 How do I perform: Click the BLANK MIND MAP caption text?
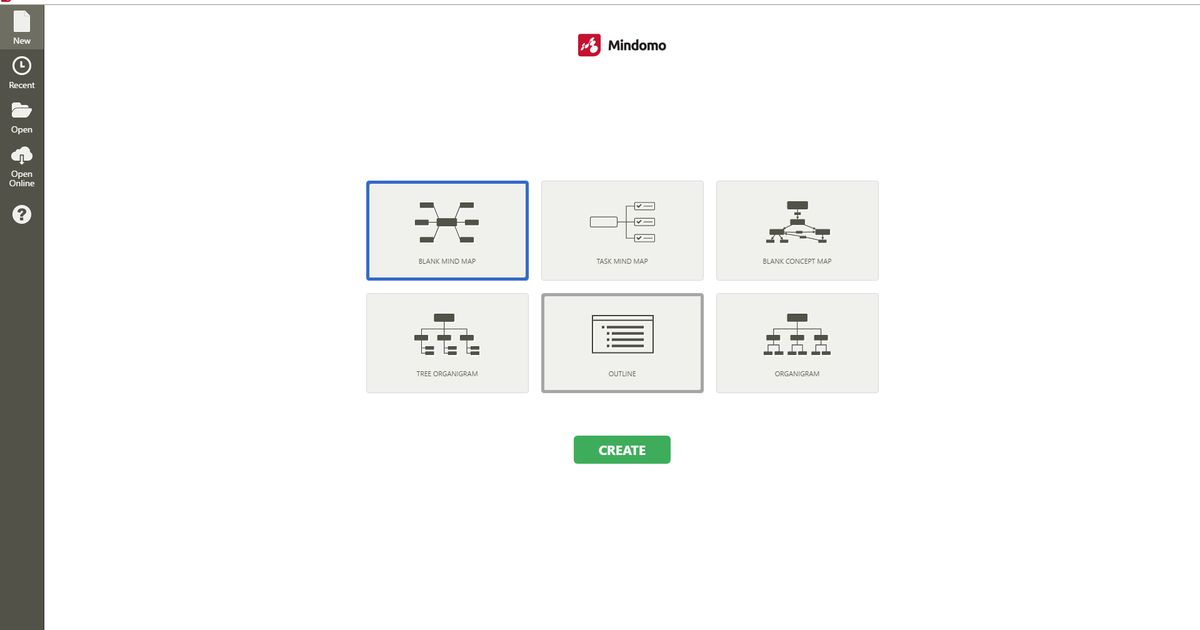coord(447,261)
